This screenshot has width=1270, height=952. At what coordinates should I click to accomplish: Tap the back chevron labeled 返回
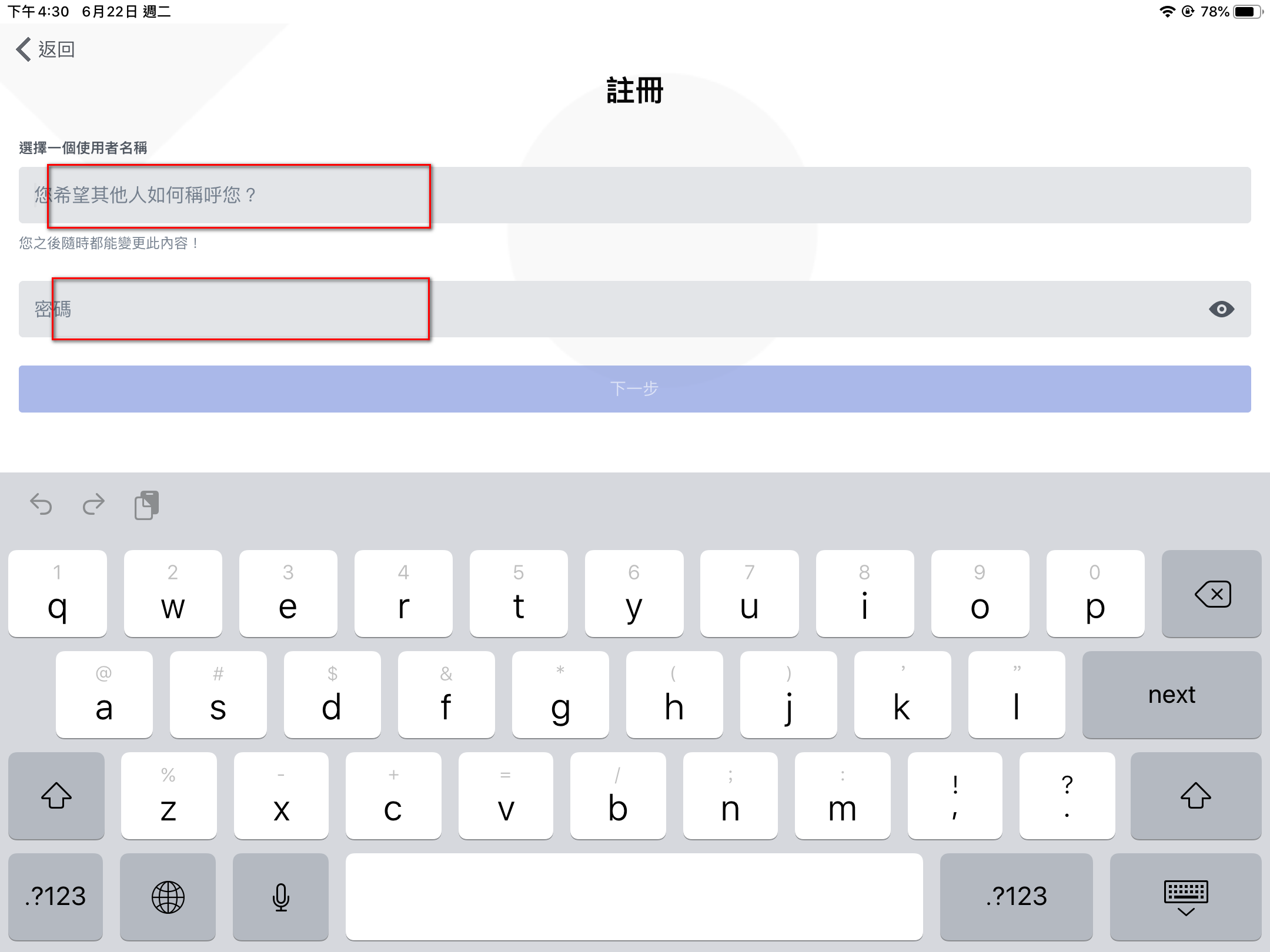[46, 49]
